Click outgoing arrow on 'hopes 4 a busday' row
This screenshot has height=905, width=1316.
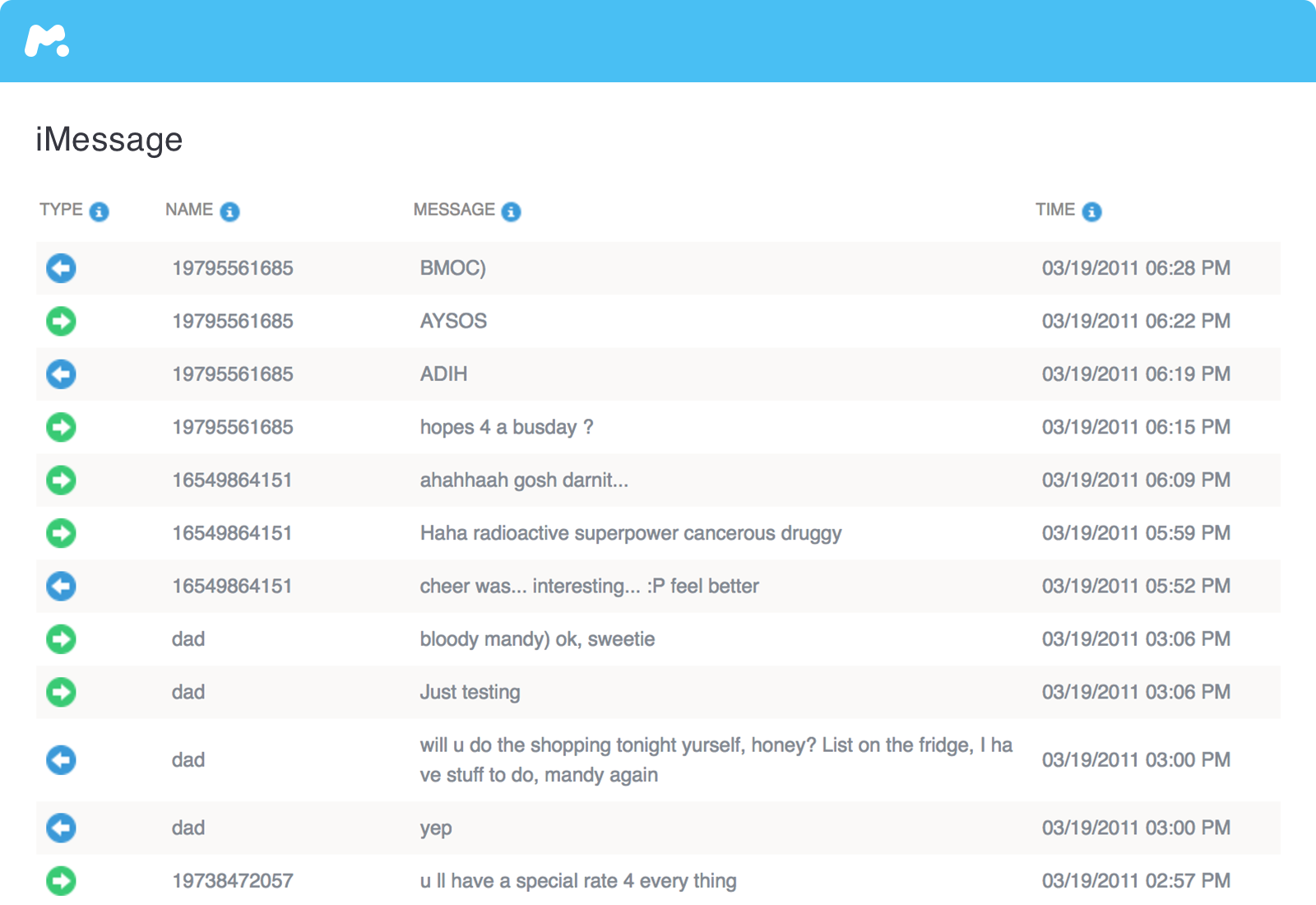coord(61,427)
